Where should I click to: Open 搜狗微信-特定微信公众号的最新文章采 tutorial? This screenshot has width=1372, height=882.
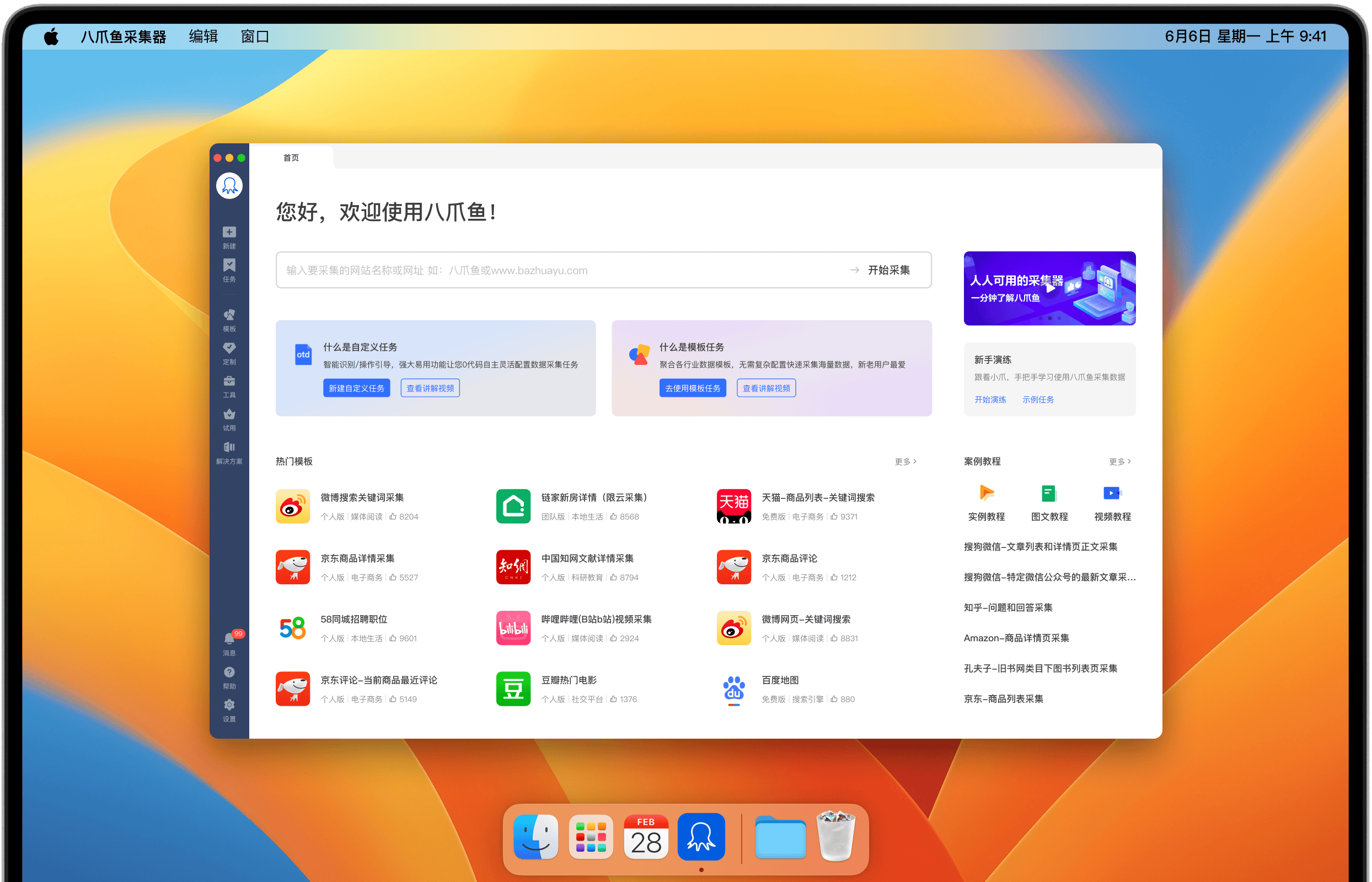click(1049, 577)
